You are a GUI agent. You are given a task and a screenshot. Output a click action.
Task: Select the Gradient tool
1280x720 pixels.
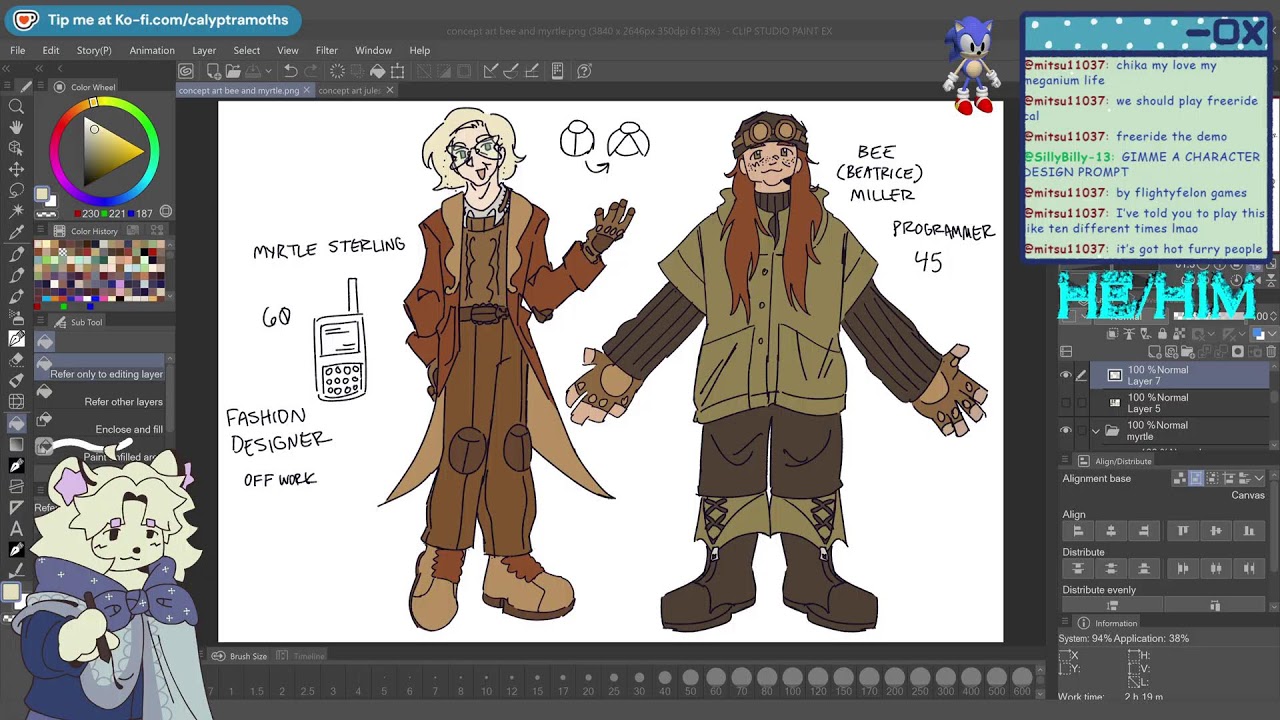point(16,443)
